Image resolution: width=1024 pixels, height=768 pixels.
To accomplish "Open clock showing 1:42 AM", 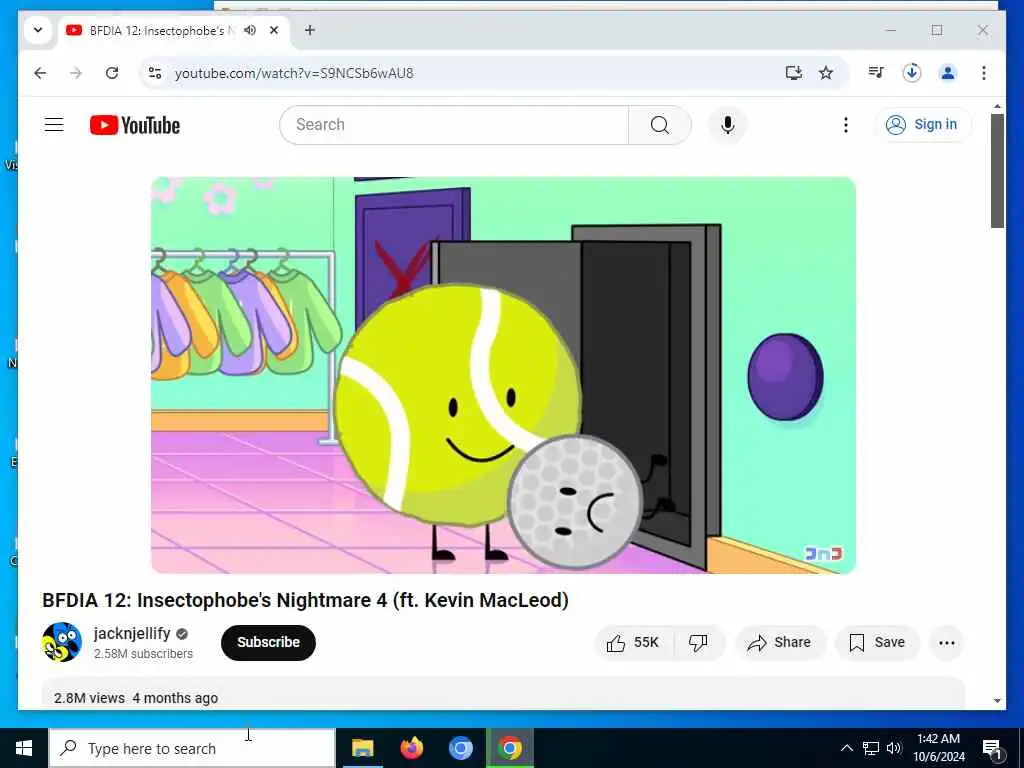I will click(x=938, y=748).
